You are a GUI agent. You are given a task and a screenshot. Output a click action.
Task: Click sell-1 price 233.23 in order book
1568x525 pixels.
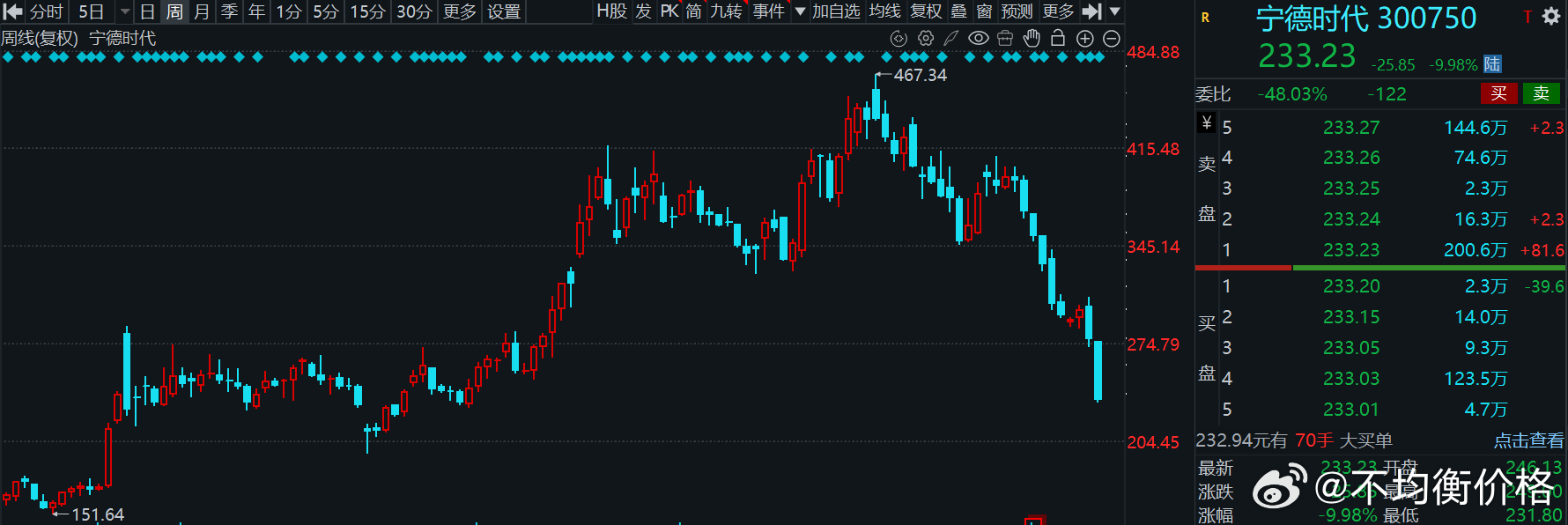tap(1351, 250)
